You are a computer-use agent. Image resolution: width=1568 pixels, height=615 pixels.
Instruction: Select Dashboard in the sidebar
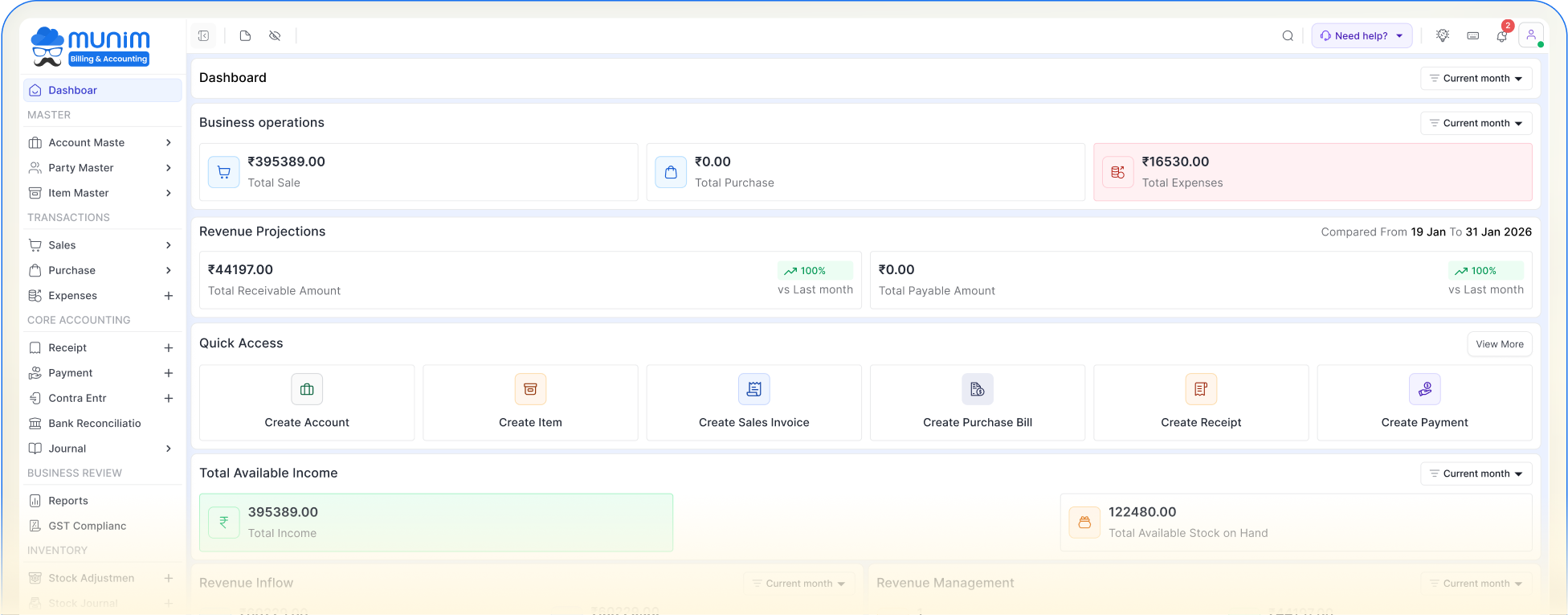pyautogui.click(x=103, y=90)
